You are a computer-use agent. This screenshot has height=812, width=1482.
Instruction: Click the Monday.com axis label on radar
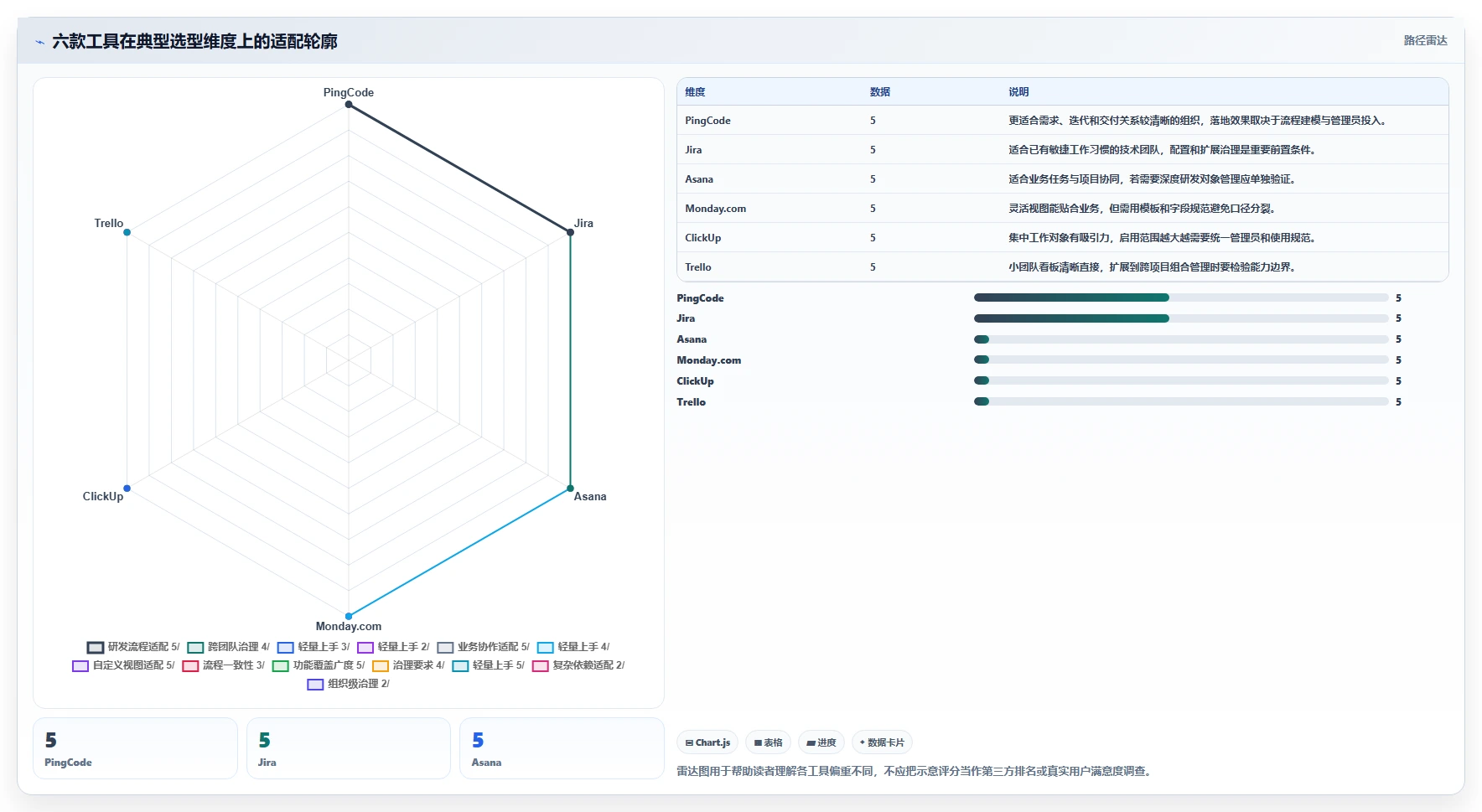coord(349,627)
